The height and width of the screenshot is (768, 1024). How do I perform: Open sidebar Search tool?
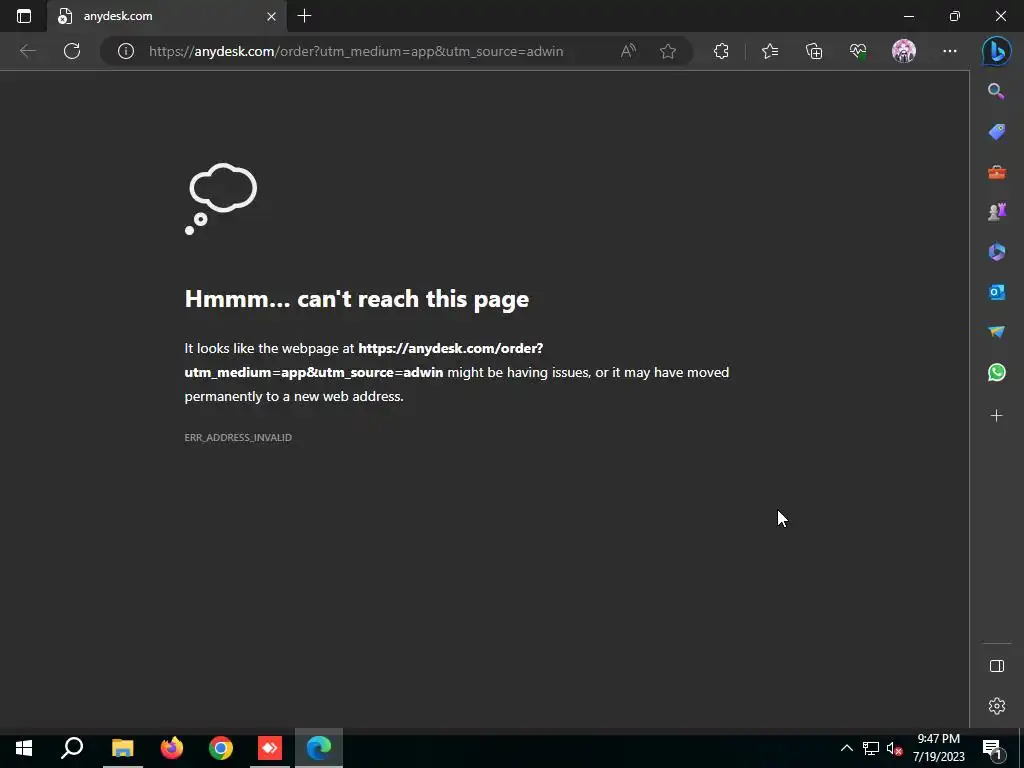pos(996,91)
